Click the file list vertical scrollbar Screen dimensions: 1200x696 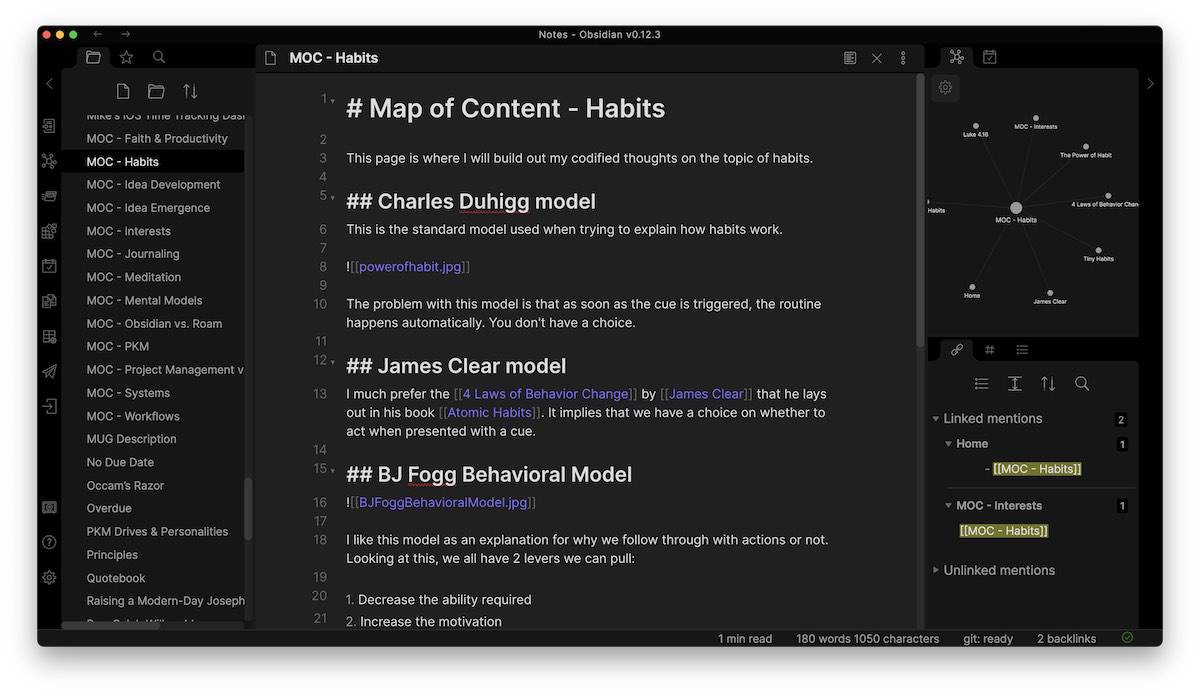pos(248,508)
